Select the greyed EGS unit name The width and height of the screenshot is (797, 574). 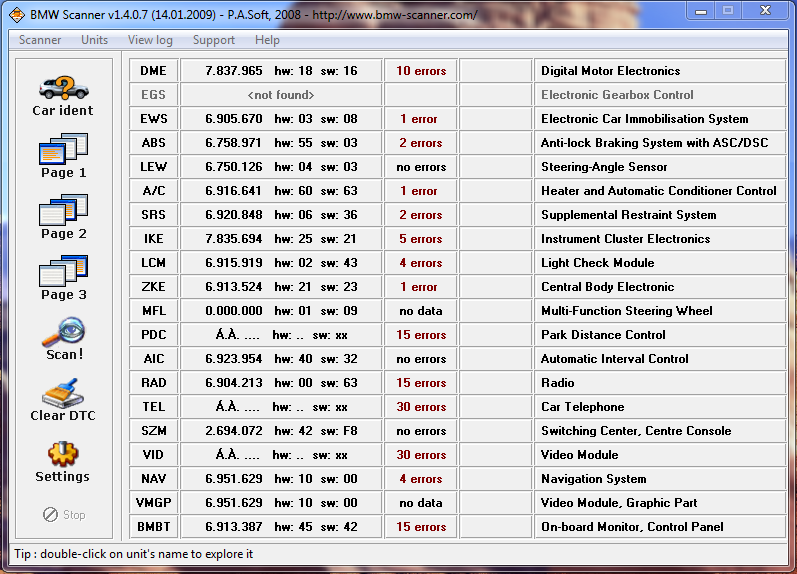click(154, 95)
